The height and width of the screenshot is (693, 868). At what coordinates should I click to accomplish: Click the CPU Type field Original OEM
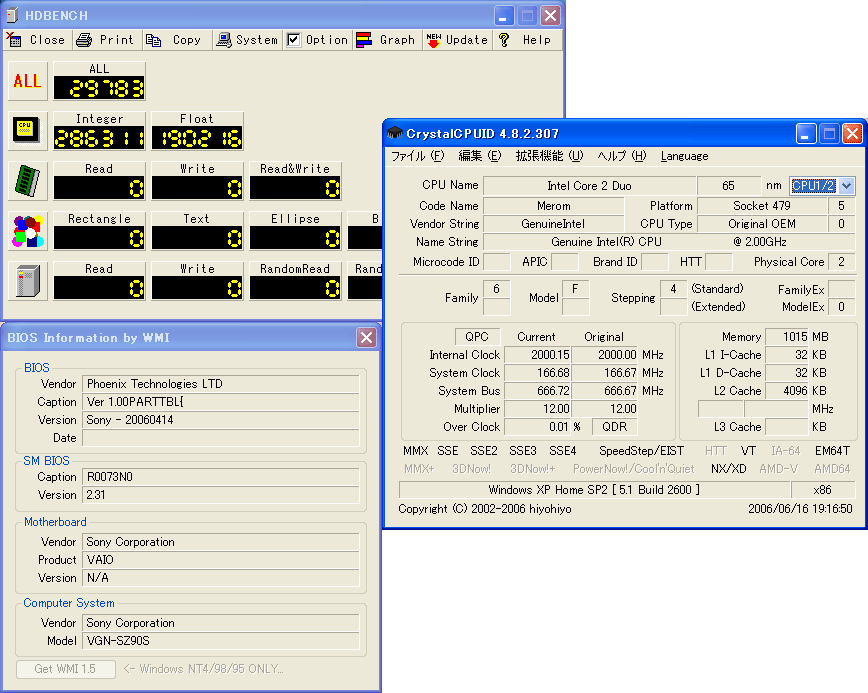(762, 224)
